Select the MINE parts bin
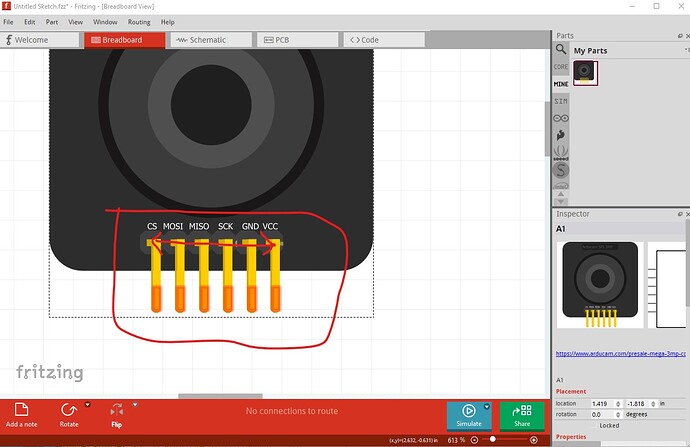Image resolution: width=690 pixels, height=447 pixels. tap(561, 84)
